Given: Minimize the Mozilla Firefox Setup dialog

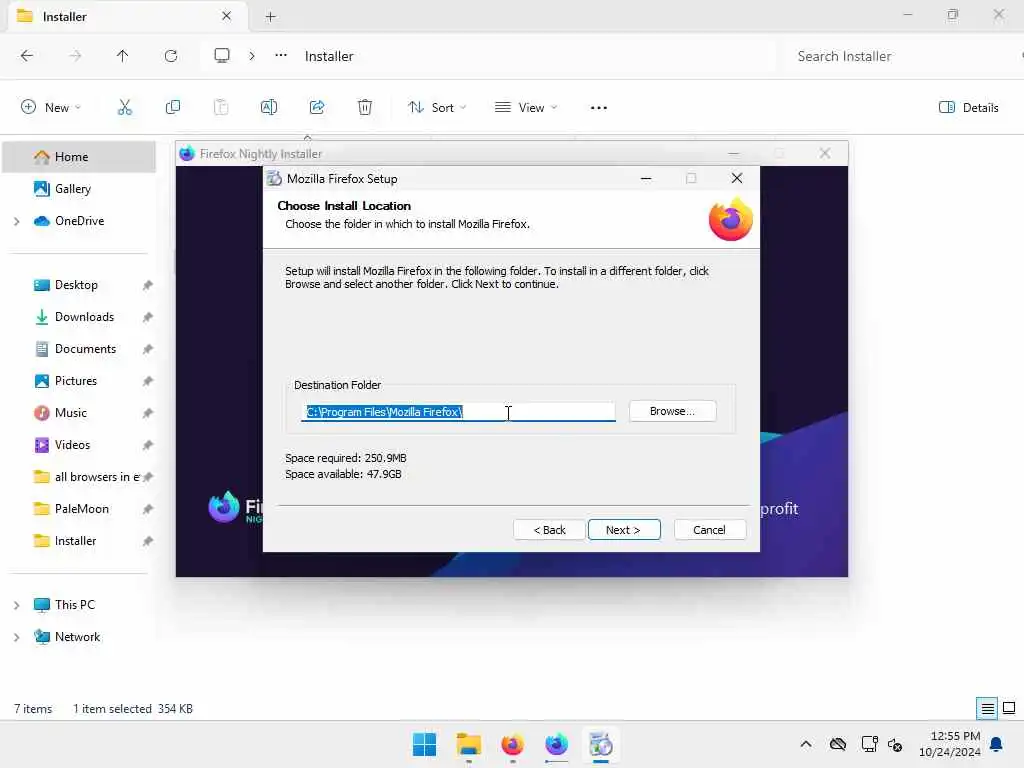Looking at the screenshot, I should click(x=646, y=178).
